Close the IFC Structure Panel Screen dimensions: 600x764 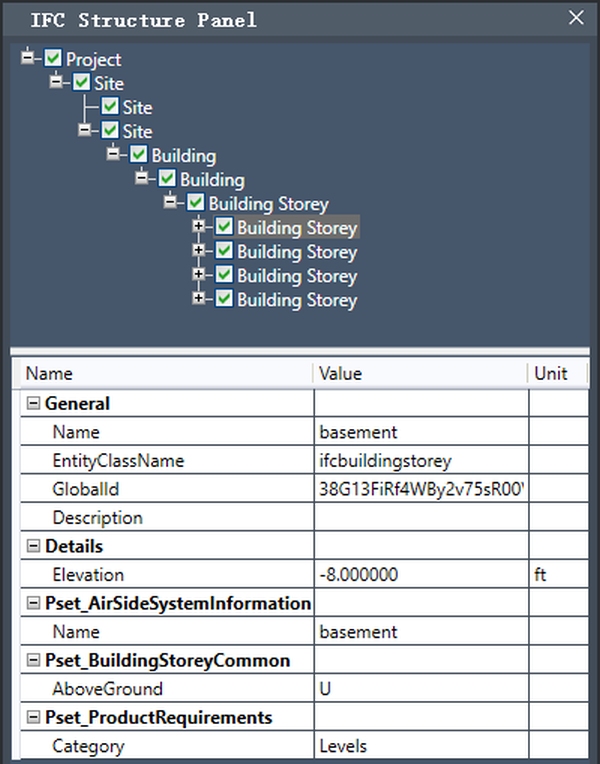click(575, 18)
